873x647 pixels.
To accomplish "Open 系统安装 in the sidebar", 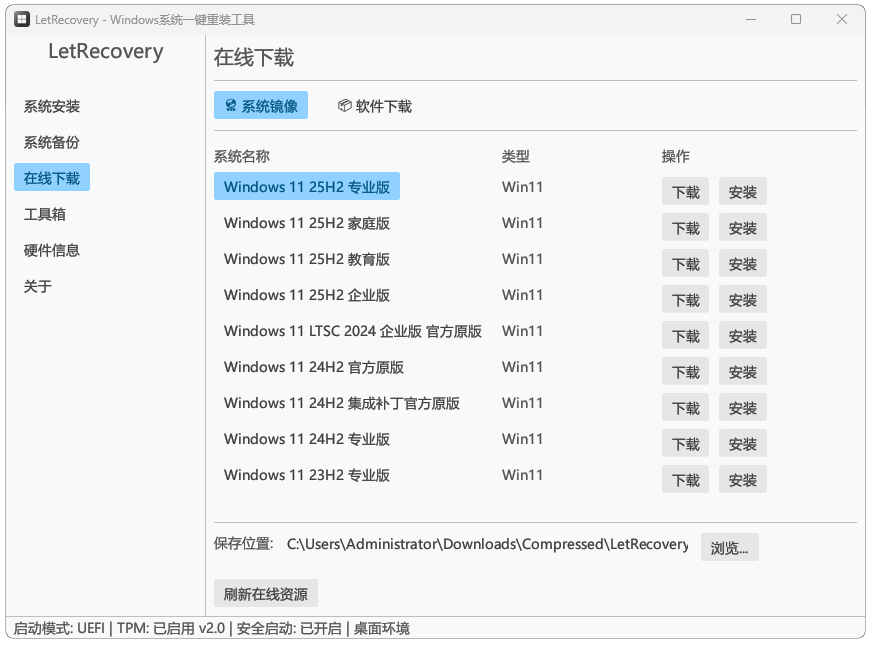I will (52, 106).
